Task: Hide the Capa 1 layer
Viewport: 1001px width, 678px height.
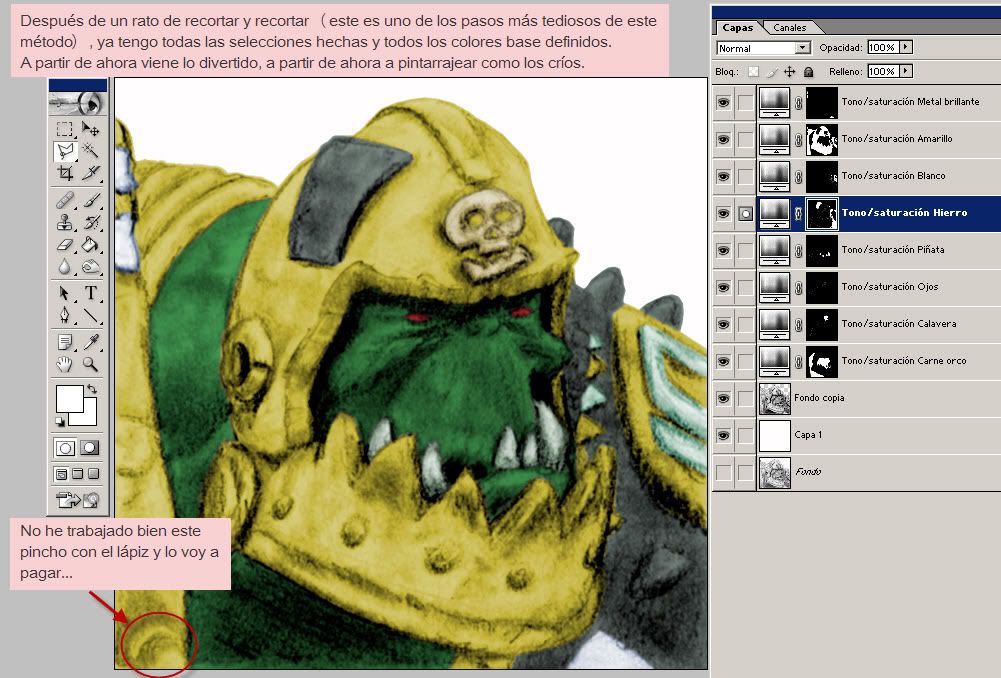Action: pyautogui.click(x=723, y=435)
